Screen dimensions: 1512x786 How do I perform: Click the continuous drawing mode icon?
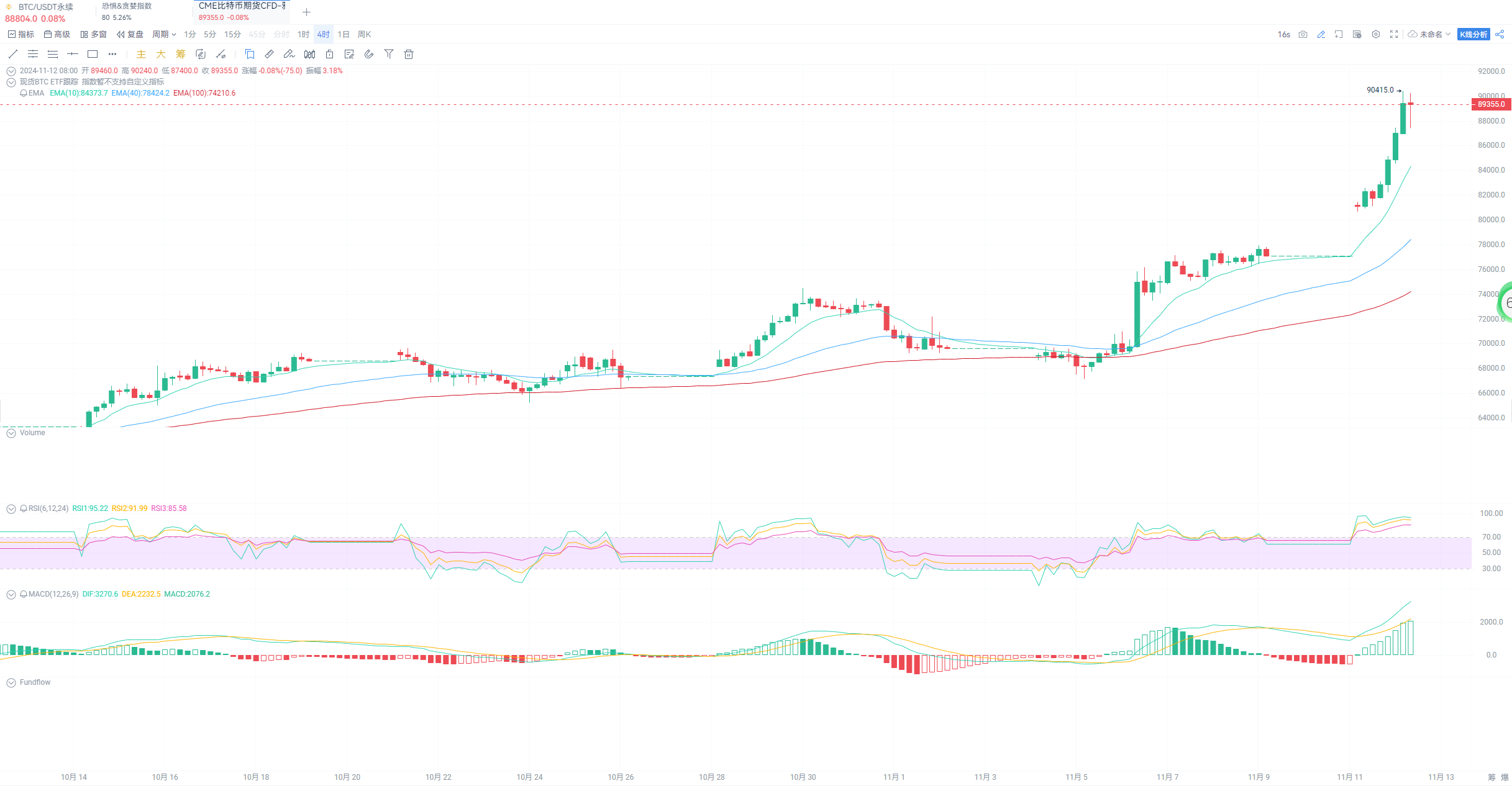[201, 54]
